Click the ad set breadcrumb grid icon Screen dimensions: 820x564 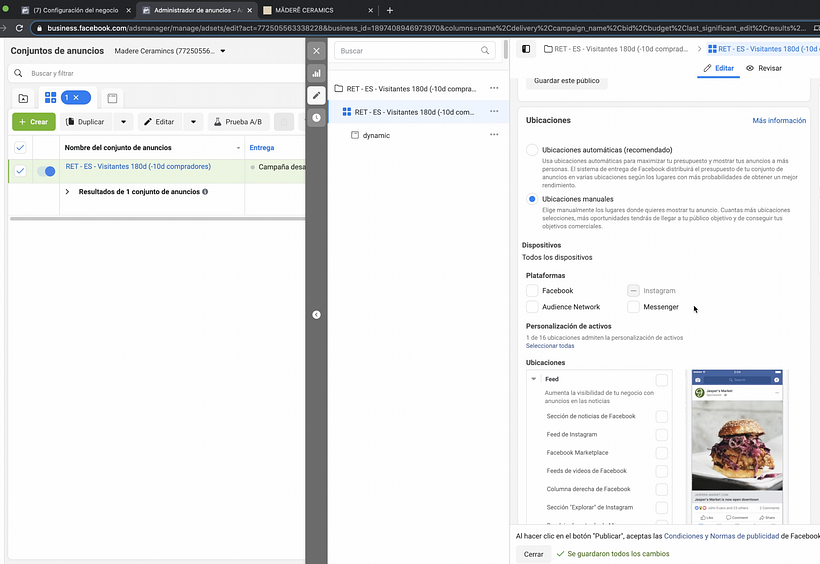click(x=712, y=49)
